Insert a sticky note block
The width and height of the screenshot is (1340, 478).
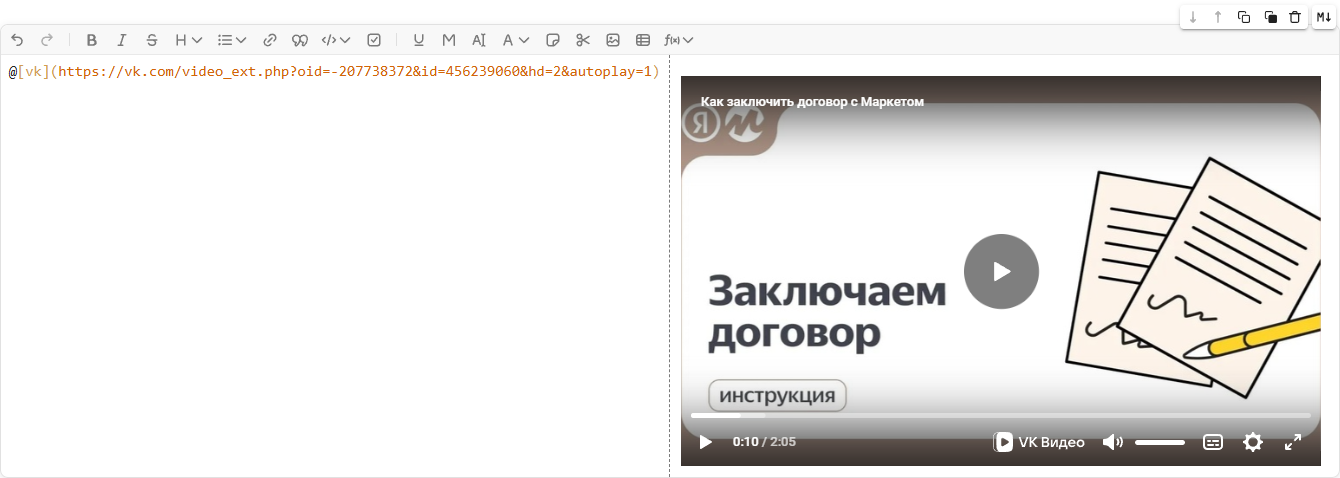tap(553, 40)
